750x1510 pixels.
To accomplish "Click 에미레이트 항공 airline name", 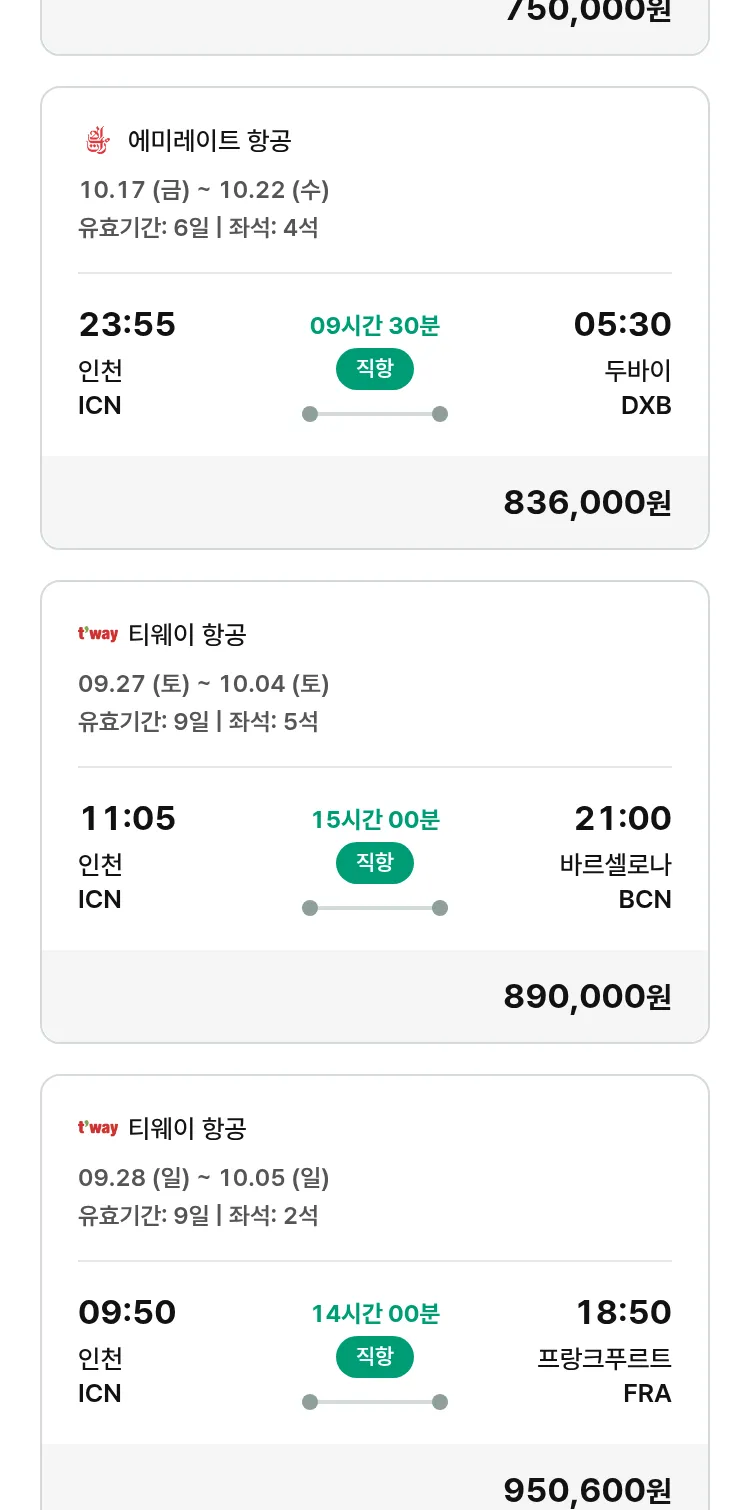I will tap(209, 140).
